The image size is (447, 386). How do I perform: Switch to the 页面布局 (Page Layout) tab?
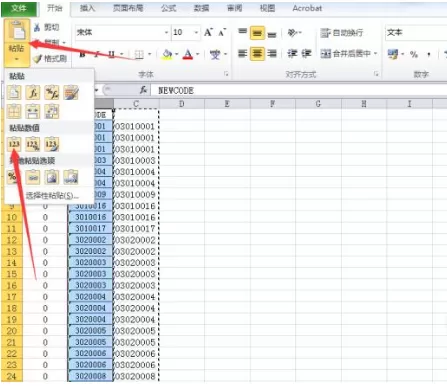tap(128, 8)
